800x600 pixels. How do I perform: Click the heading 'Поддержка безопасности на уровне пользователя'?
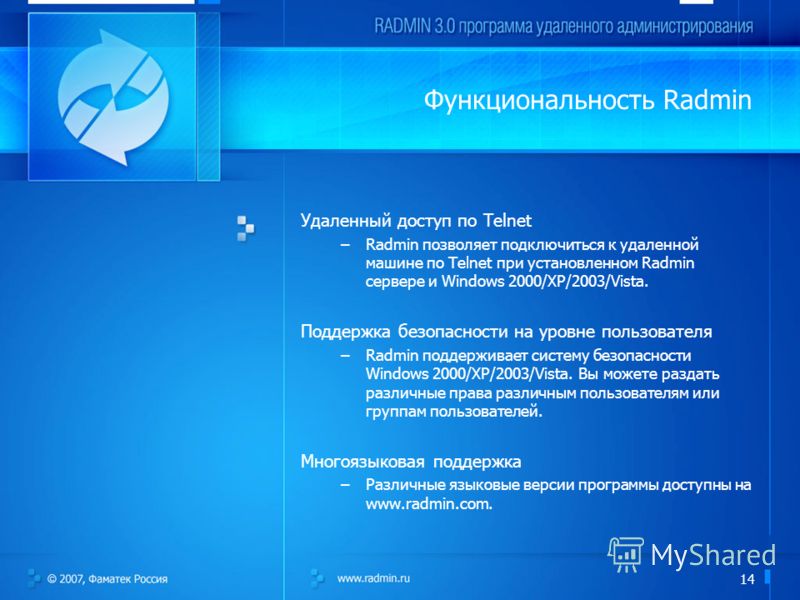pos(506,332)
